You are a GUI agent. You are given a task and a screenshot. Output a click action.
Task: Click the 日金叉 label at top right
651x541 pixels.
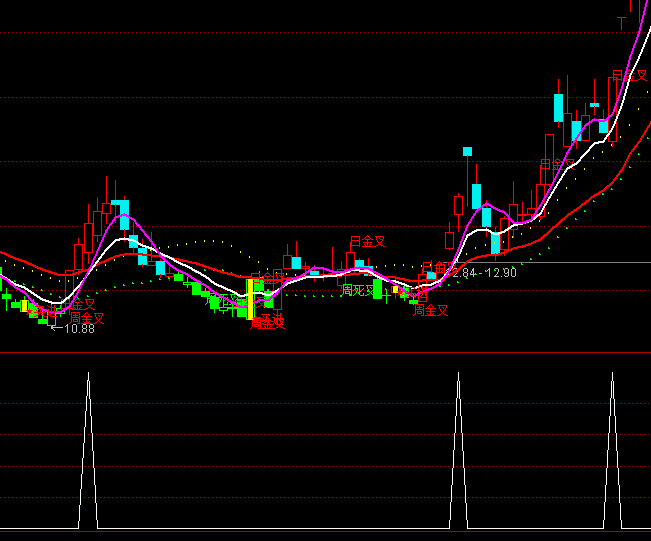tap(629, 75)
